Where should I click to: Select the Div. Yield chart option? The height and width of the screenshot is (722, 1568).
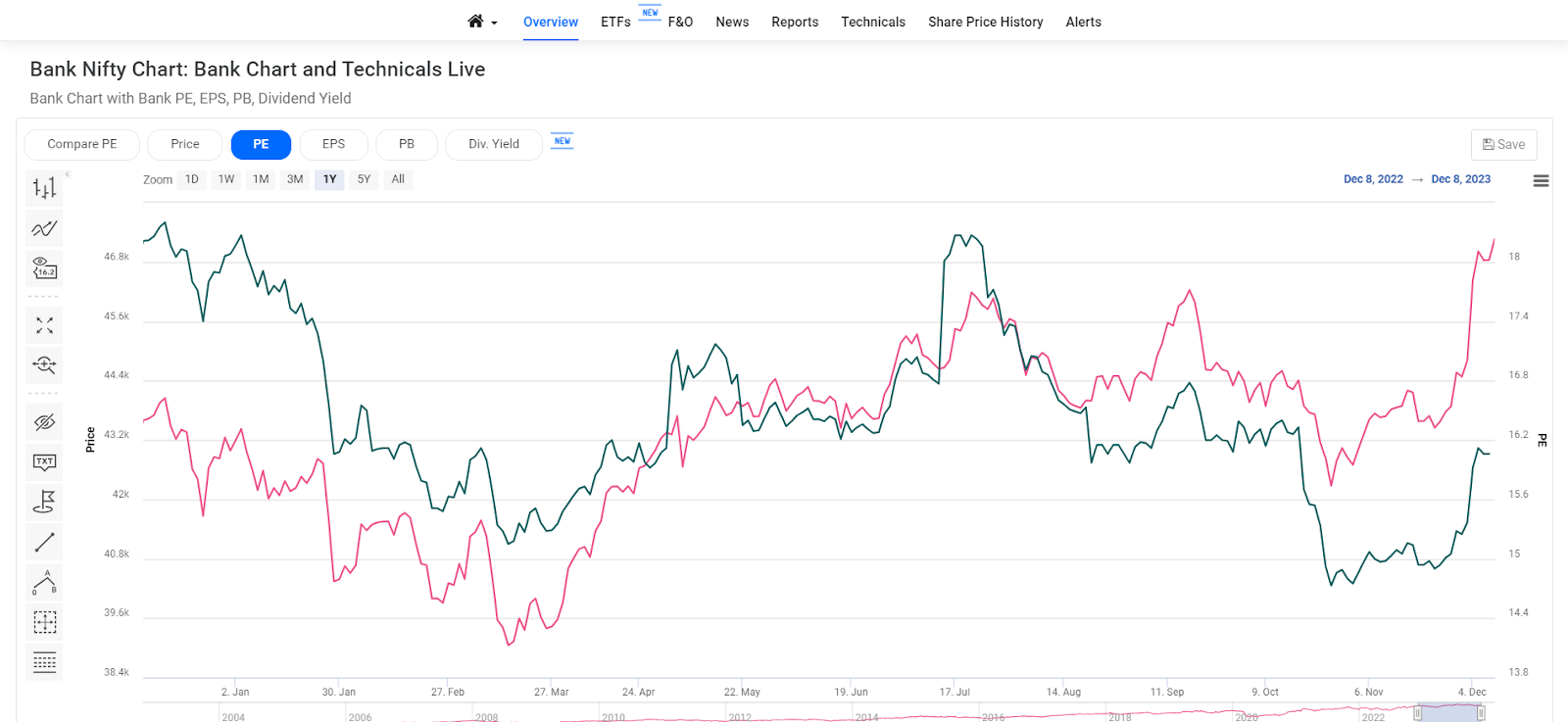point(494,144)
